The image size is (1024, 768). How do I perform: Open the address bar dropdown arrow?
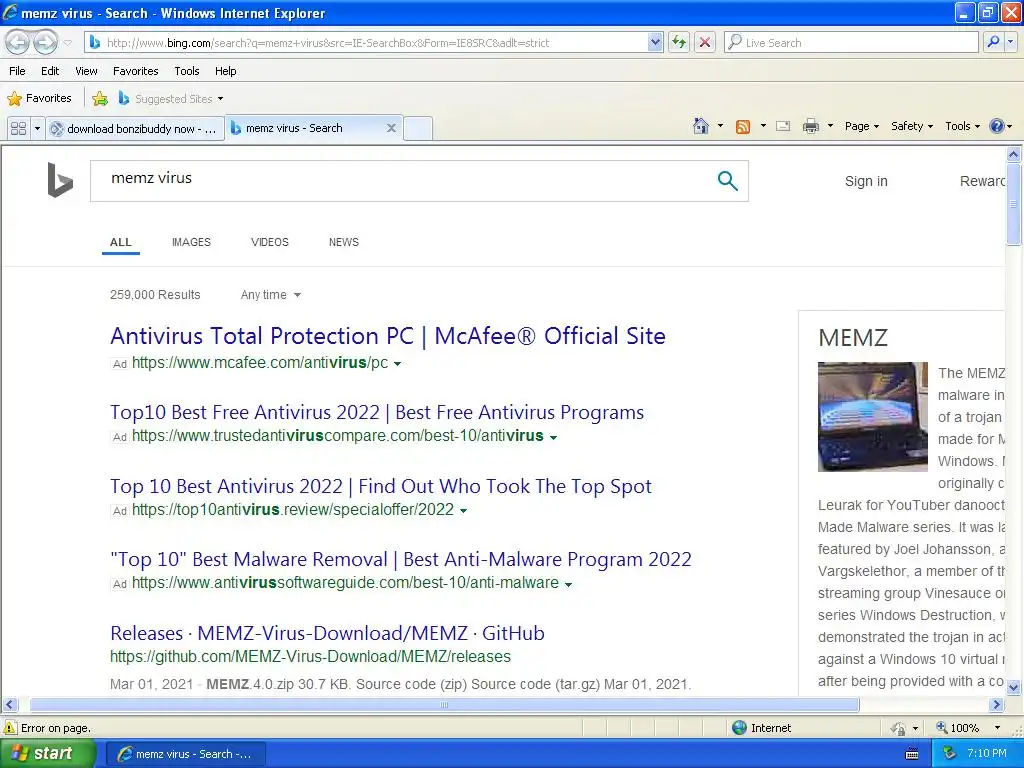tap(655, 42)
